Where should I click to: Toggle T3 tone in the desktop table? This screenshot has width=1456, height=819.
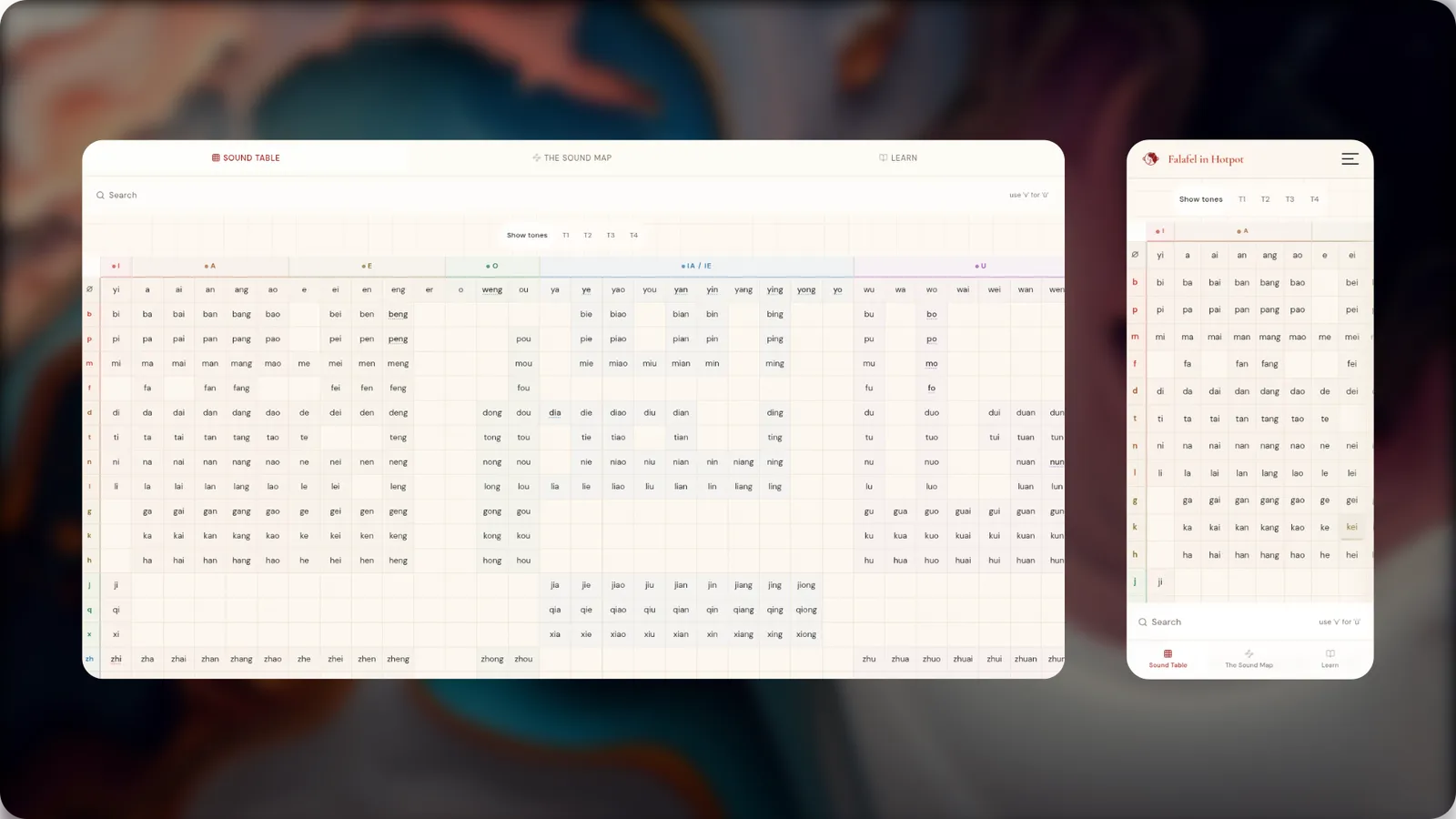(x=611, y=236)
